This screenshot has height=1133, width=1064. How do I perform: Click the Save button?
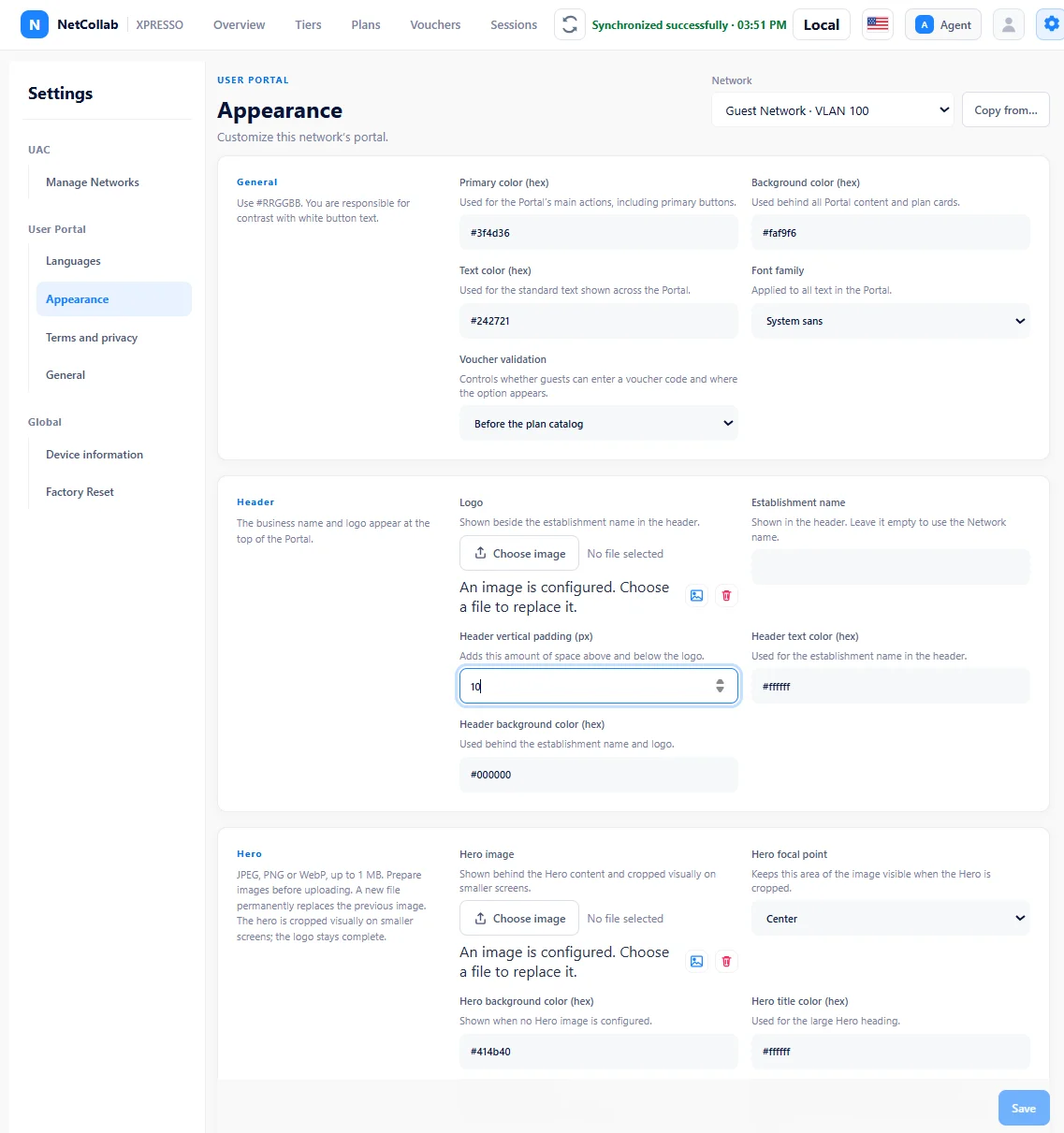1024,1108
